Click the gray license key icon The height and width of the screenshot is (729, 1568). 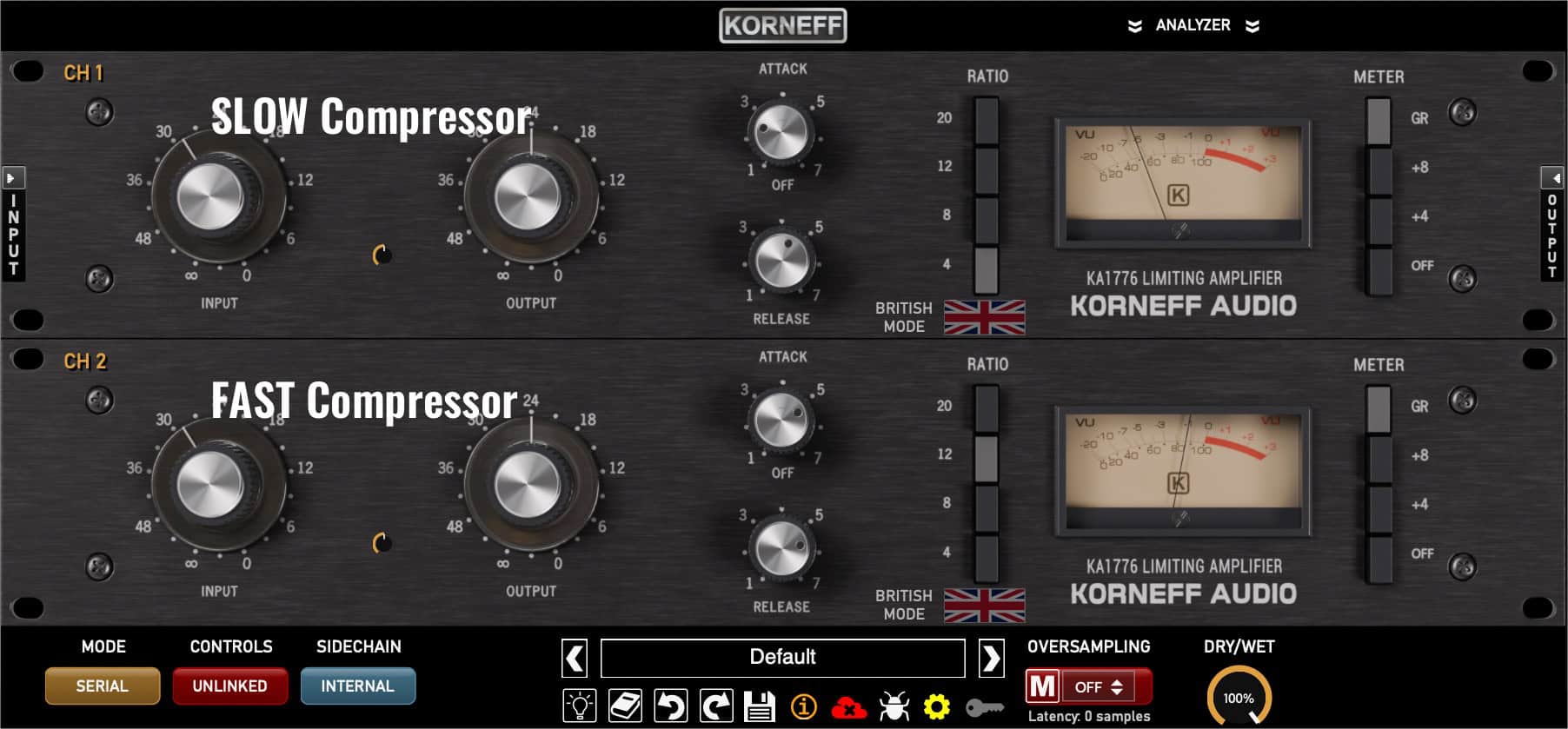pos(985,708)
